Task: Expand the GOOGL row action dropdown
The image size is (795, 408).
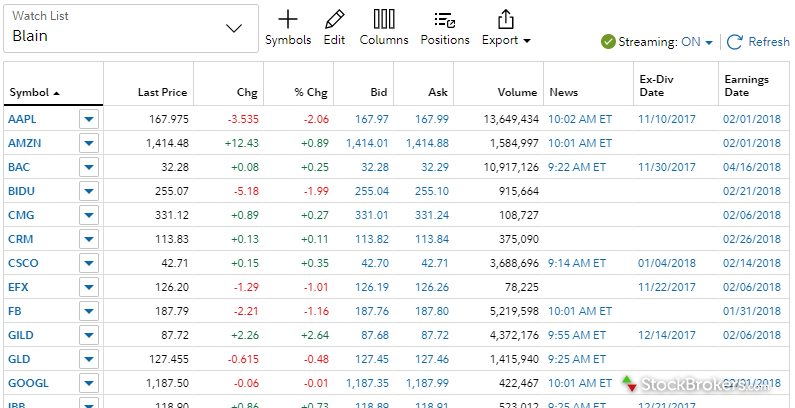Action: coord(89,383)
